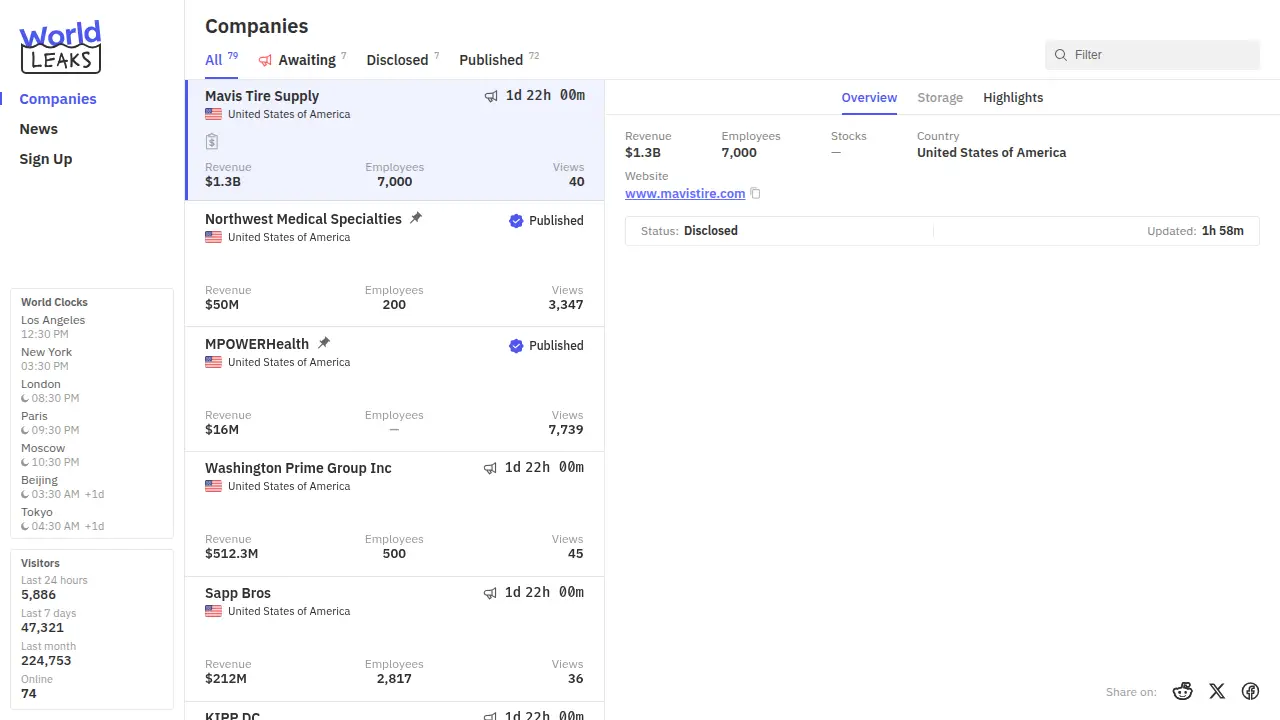Show the Published companies tab
Image resolution: width=1280 pixels, height=720 pixels.
[491, 60]
